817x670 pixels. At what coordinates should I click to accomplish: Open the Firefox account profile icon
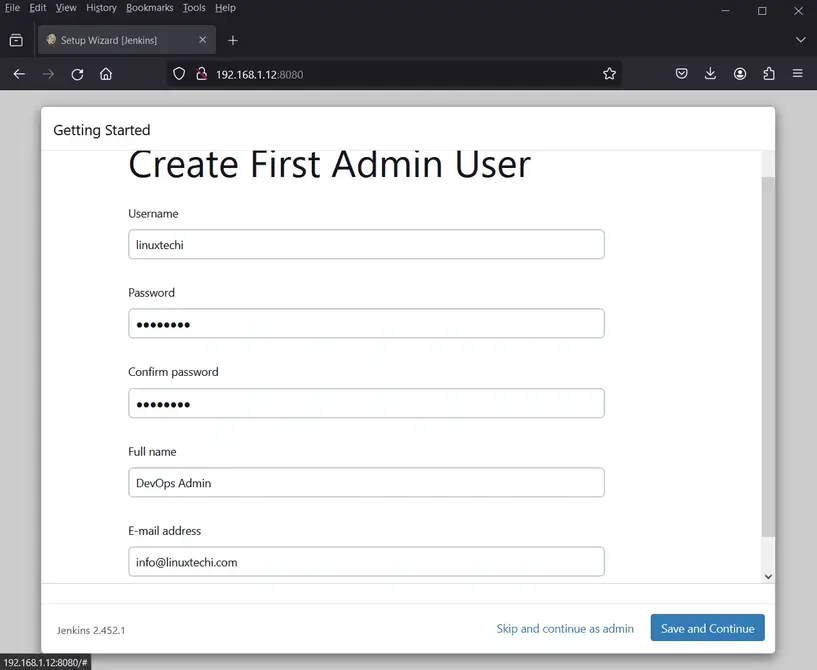click(740, 74)
